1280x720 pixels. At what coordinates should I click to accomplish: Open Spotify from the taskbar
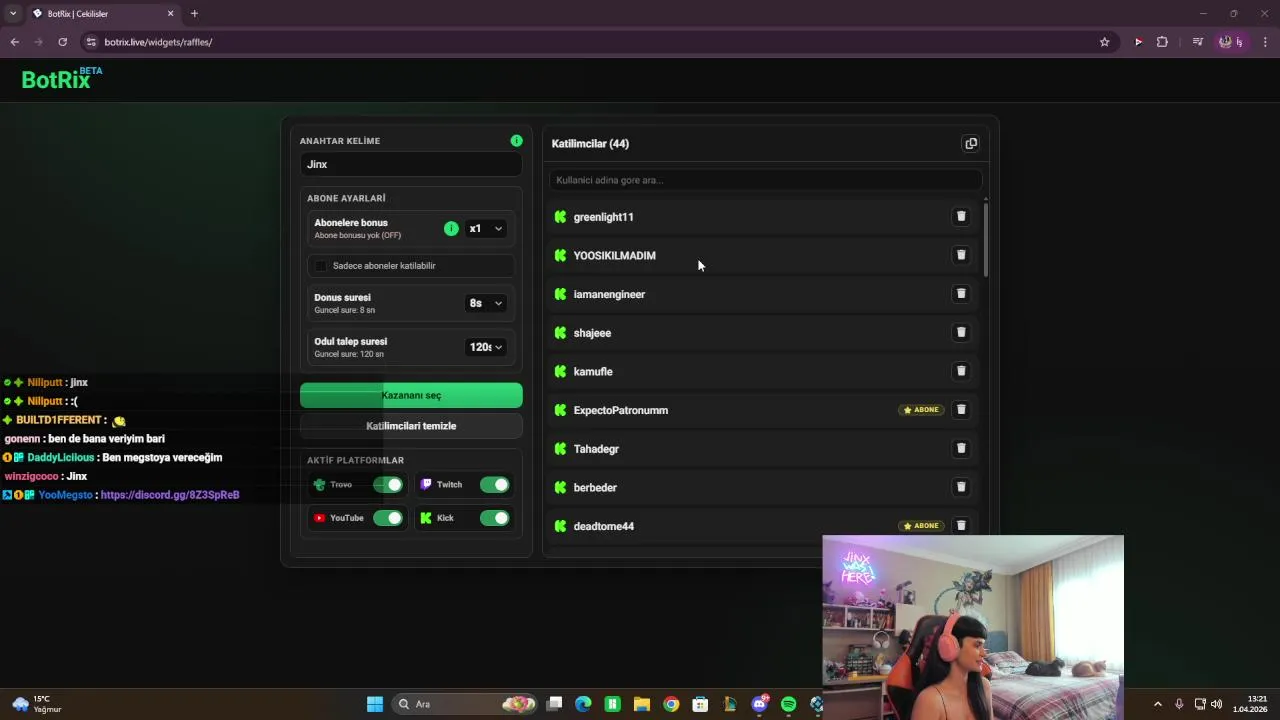(x=788, y=704)
